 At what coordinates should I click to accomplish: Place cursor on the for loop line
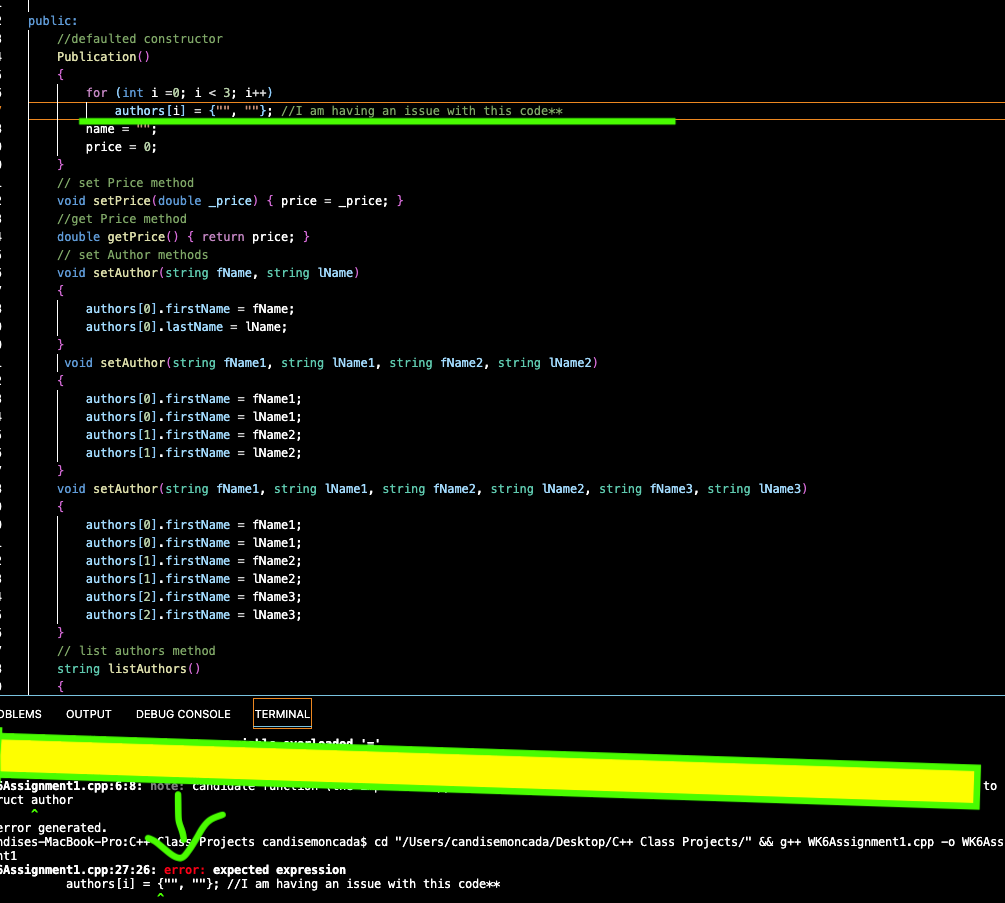click(179, 92)
